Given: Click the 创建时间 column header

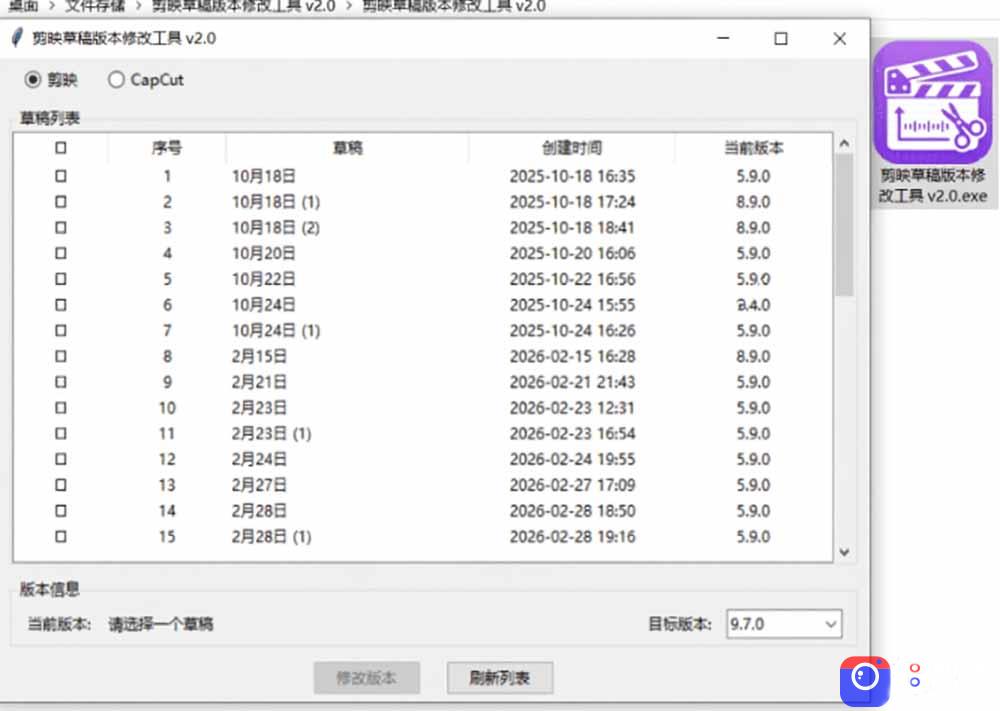Looking at the screenshot, I should click(x=572, y=148).
